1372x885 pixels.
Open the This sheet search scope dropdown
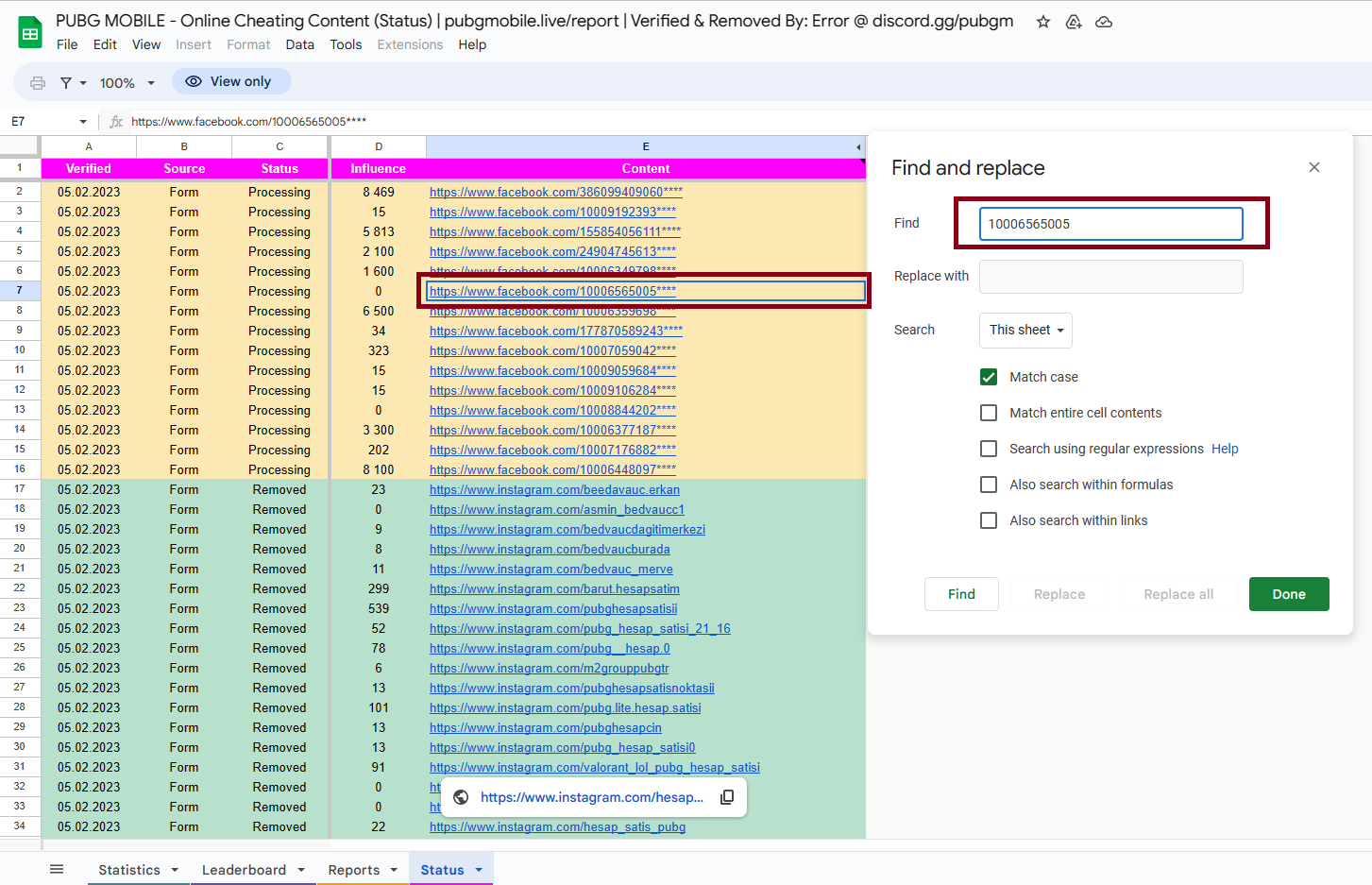click(x=1025, y=330)
